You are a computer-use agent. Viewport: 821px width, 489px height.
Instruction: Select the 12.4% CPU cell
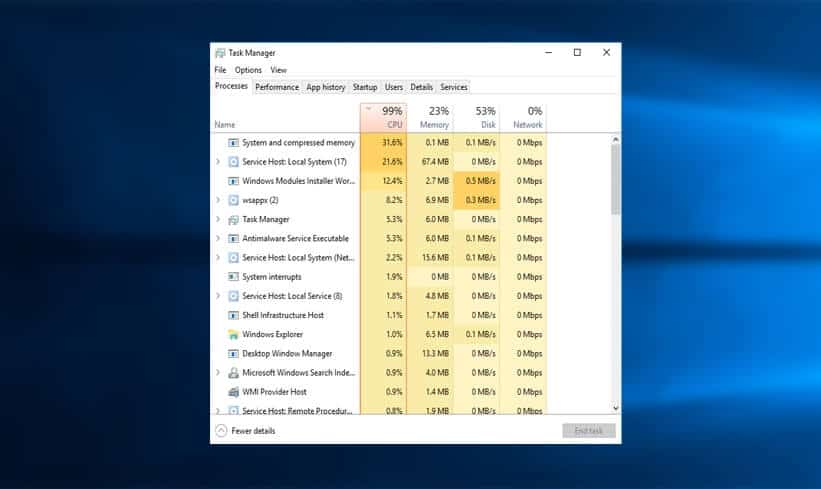(x=383, y=181)
